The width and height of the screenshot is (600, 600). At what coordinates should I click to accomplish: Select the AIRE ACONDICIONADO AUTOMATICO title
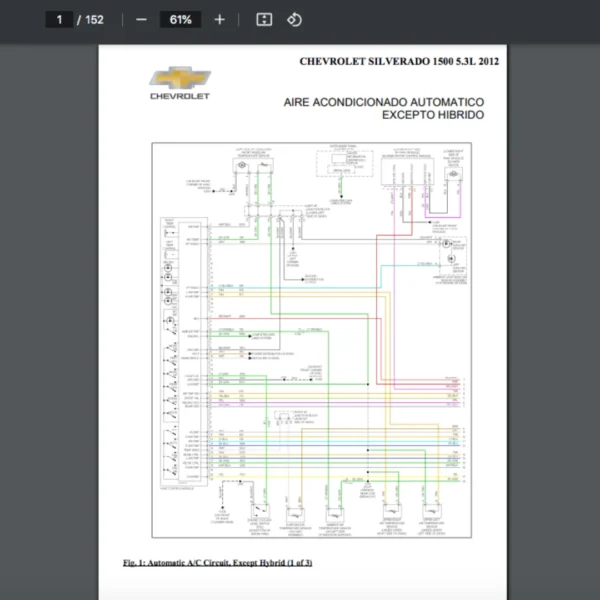(x=384, y=102)
